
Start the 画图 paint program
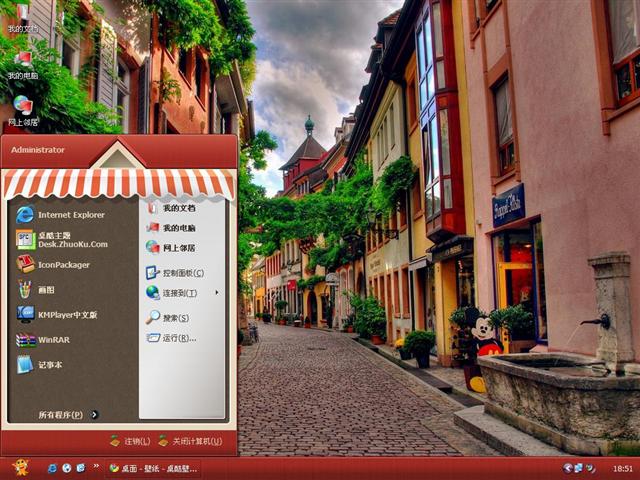36,290
